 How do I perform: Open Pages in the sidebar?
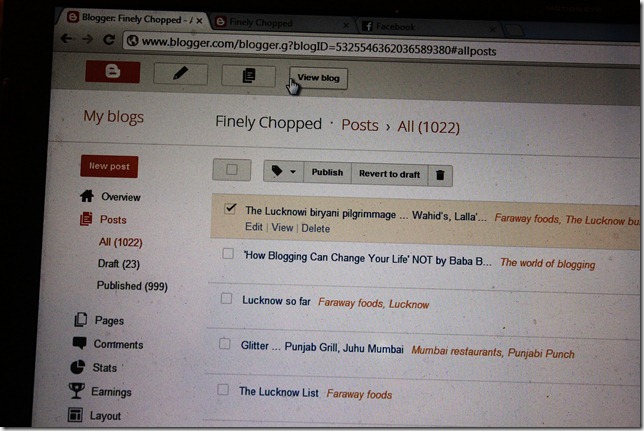click(109, 320)
